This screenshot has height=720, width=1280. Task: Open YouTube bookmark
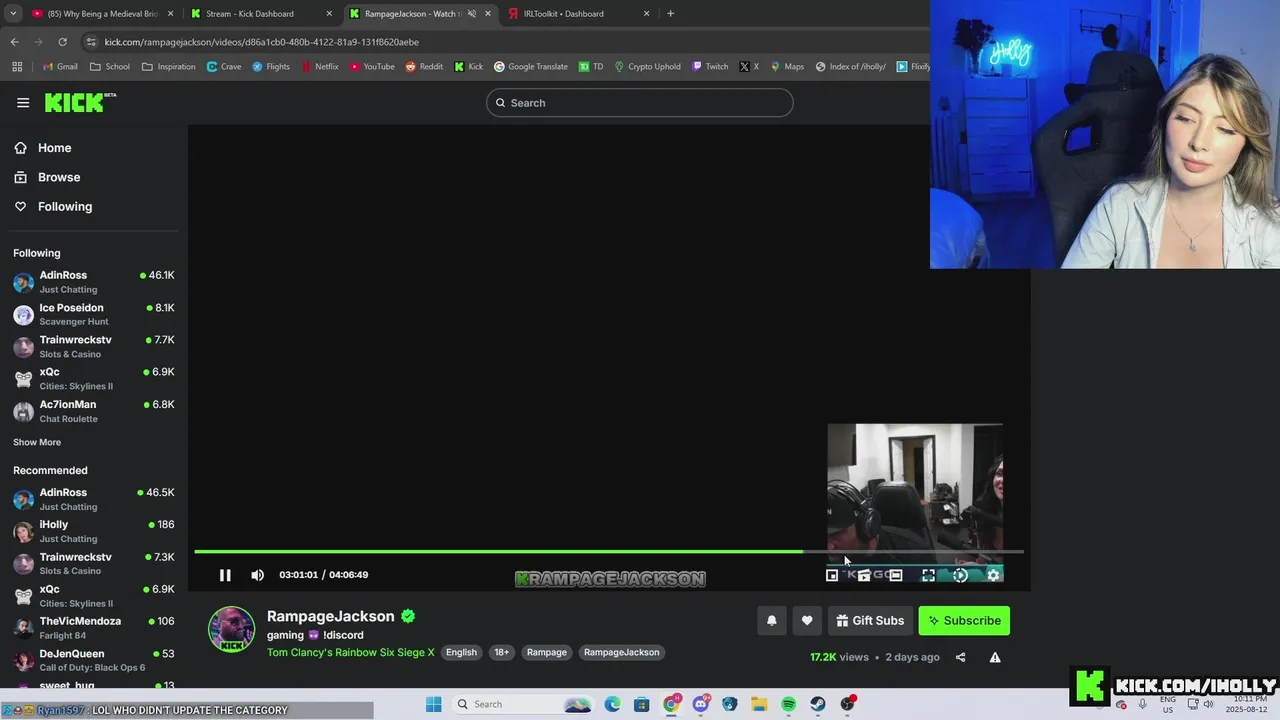click(372, 67)
